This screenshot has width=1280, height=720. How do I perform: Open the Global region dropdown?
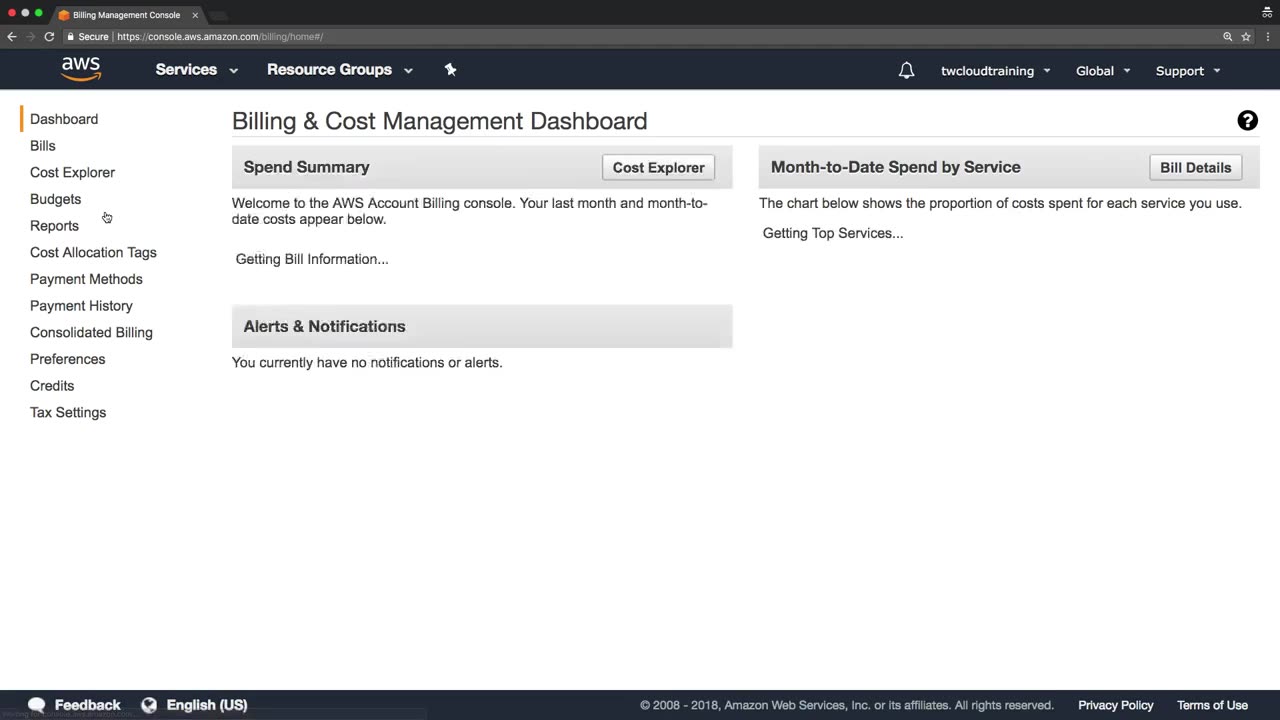tap(1102, 71)
